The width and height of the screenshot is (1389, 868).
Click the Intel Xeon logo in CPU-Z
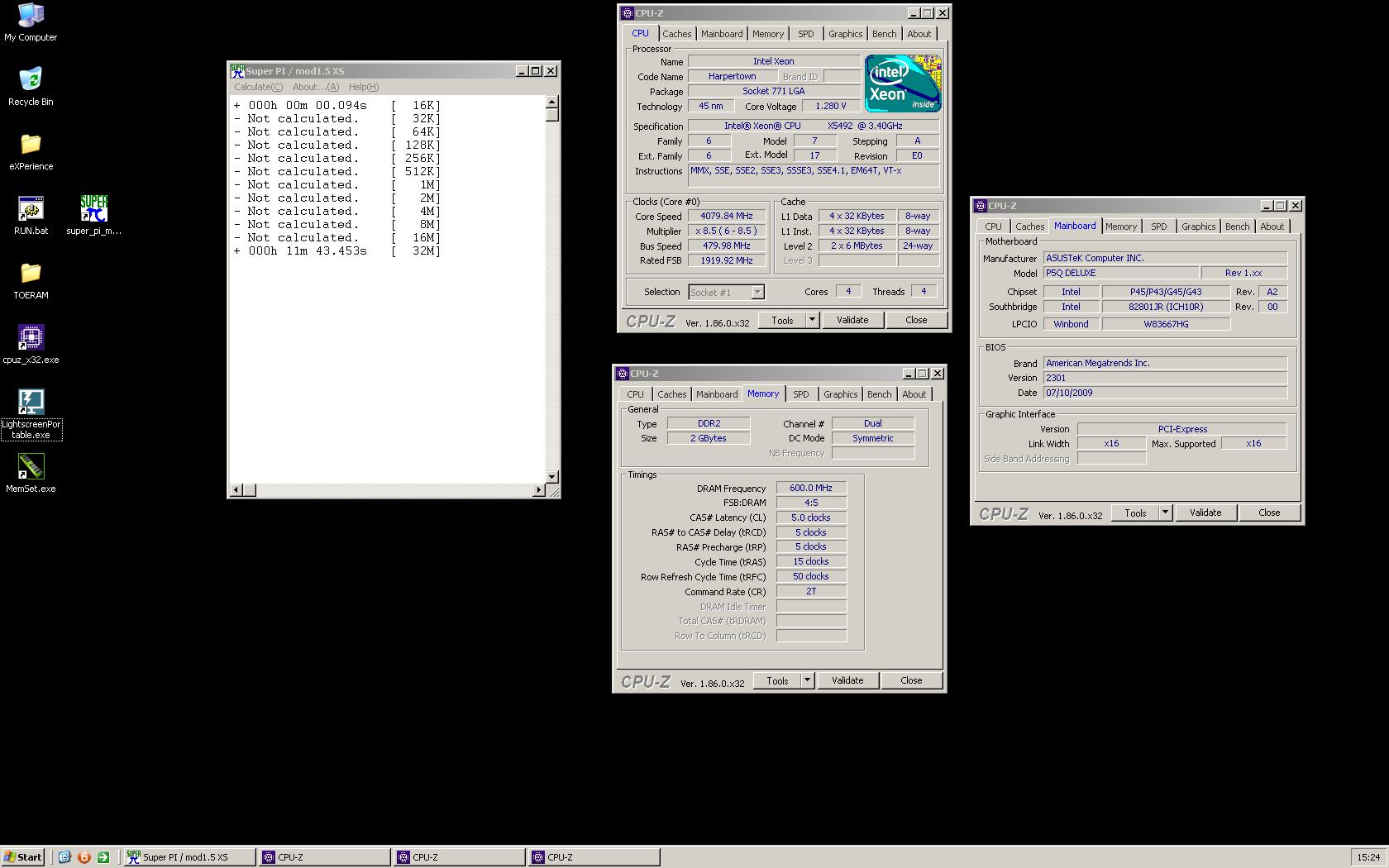click(x=903, y=83)
